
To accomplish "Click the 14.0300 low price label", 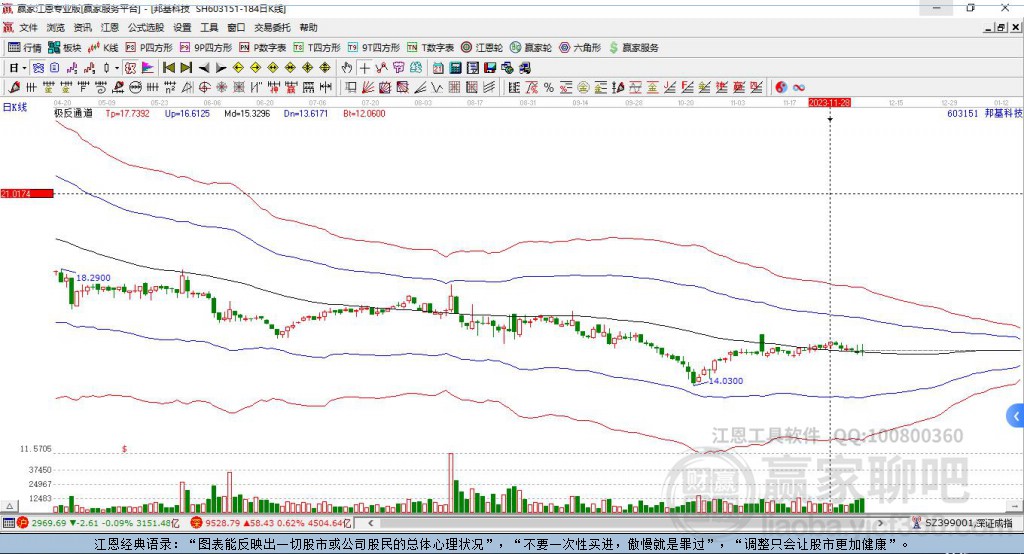I will click(x=726, y=381).
